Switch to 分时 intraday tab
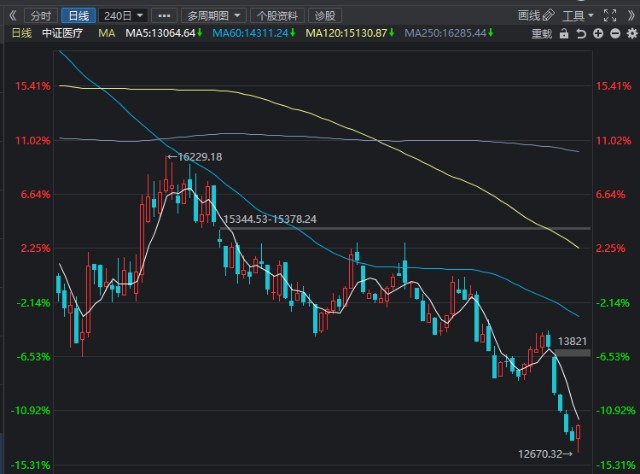Screen dimensions: 640x474 39,16
